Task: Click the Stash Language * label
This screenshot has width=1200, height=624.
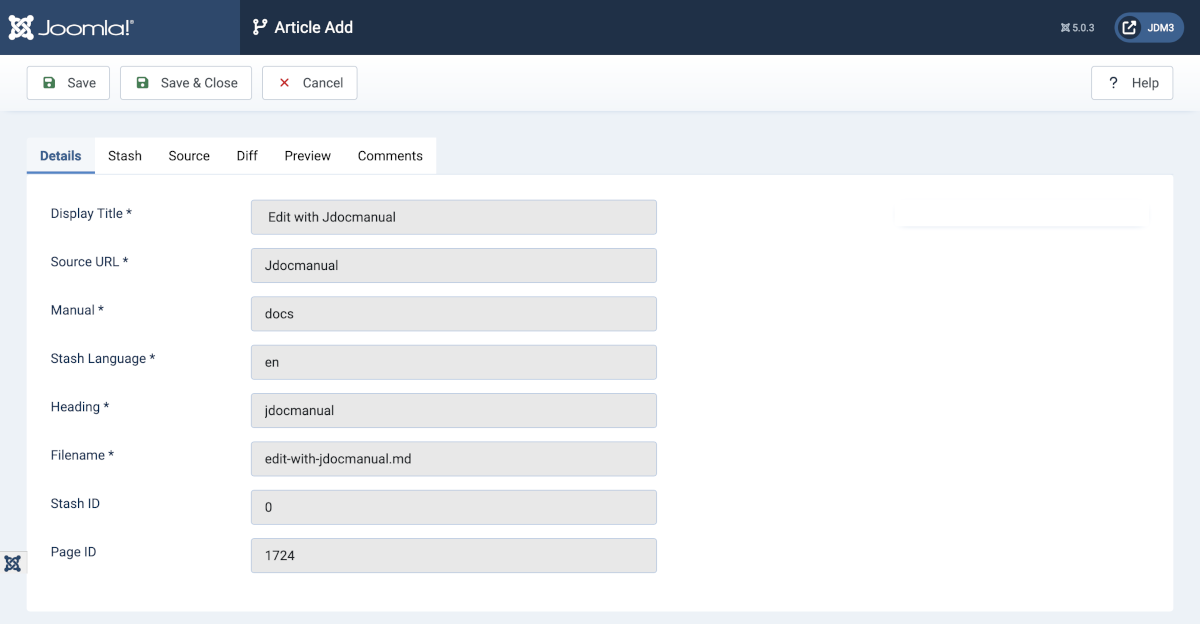Action: click(x=103, y=359)
